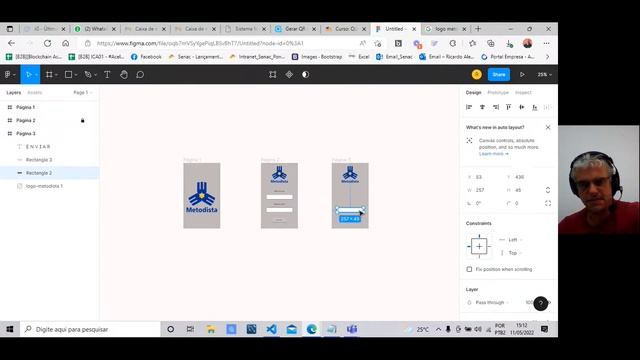Open a new browser tab
This screenshot has height=360, width=640.
coord(478,29)
